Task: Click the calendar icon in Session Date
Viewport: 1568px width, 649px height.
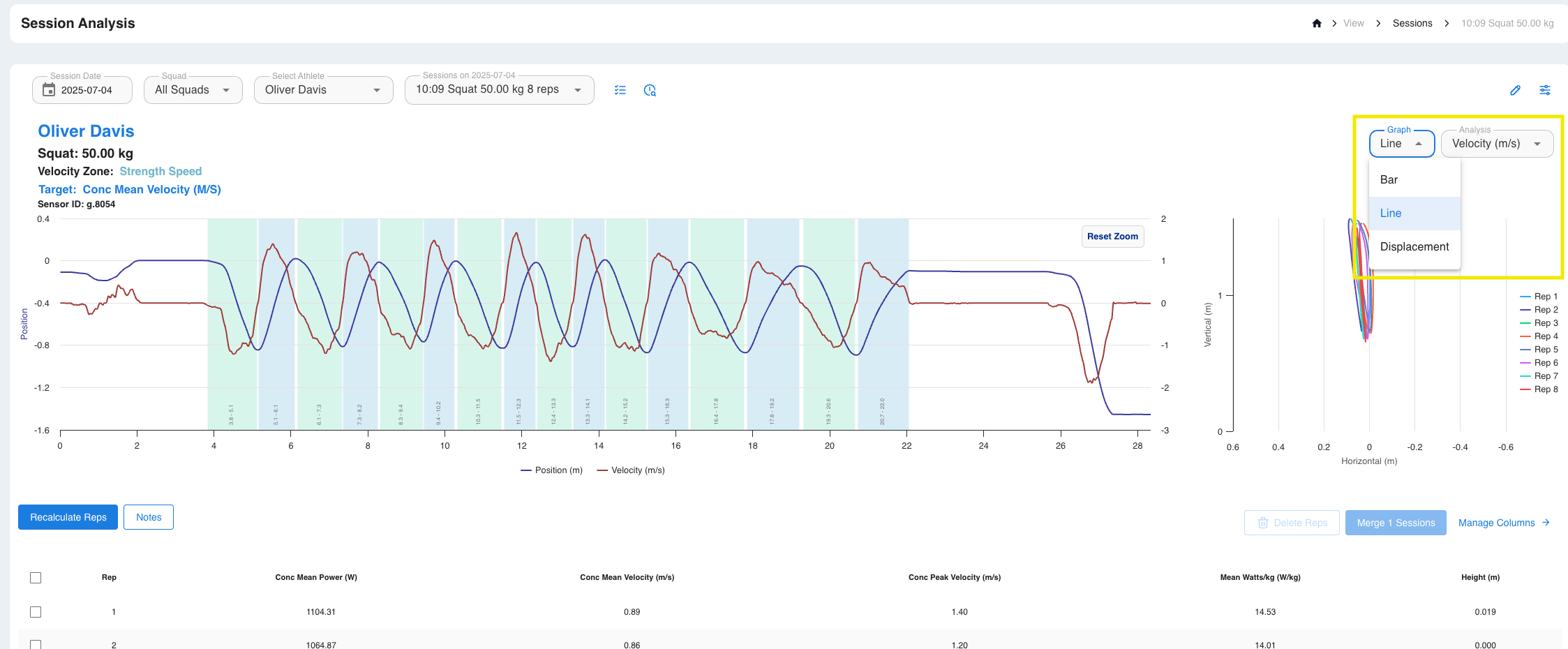Action: tap(49, 89)
